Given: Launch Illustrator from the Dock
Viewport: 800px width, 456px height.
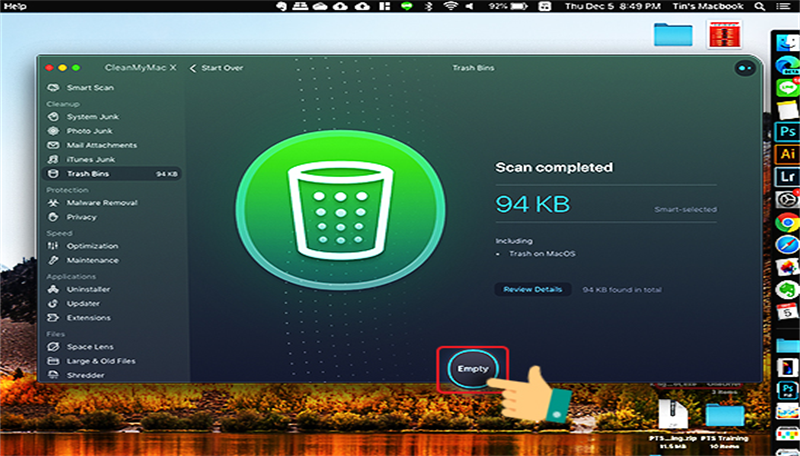Looking at the screenshot, I should coord(787,154).
